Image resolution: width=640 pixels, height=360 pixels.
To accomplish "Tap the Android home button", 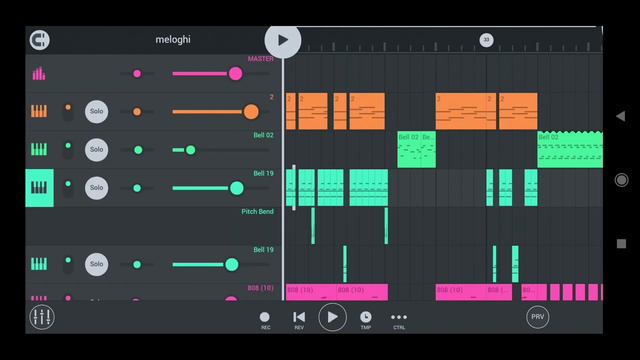I will (x=621, y=180).
